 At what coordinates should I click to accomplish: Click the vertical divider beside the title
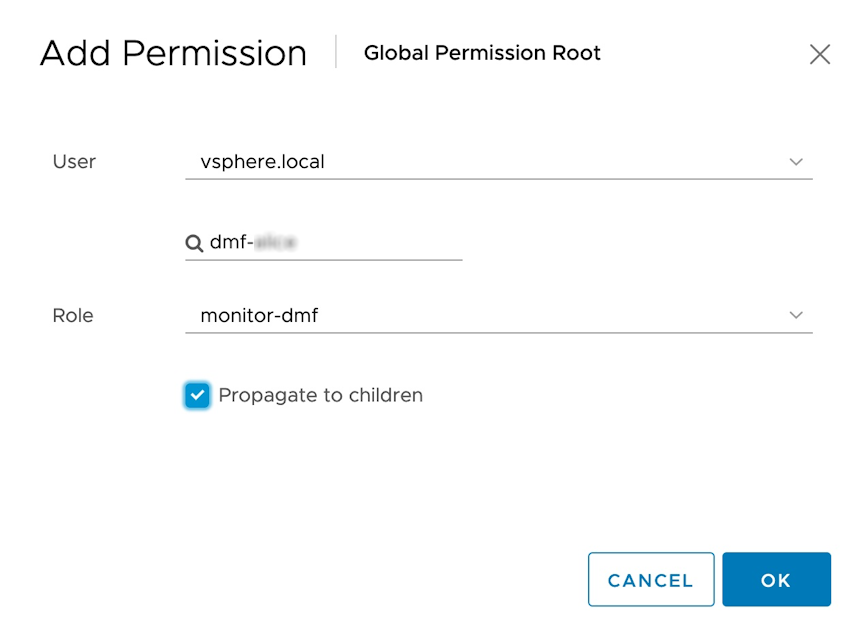tap(336, 51)
